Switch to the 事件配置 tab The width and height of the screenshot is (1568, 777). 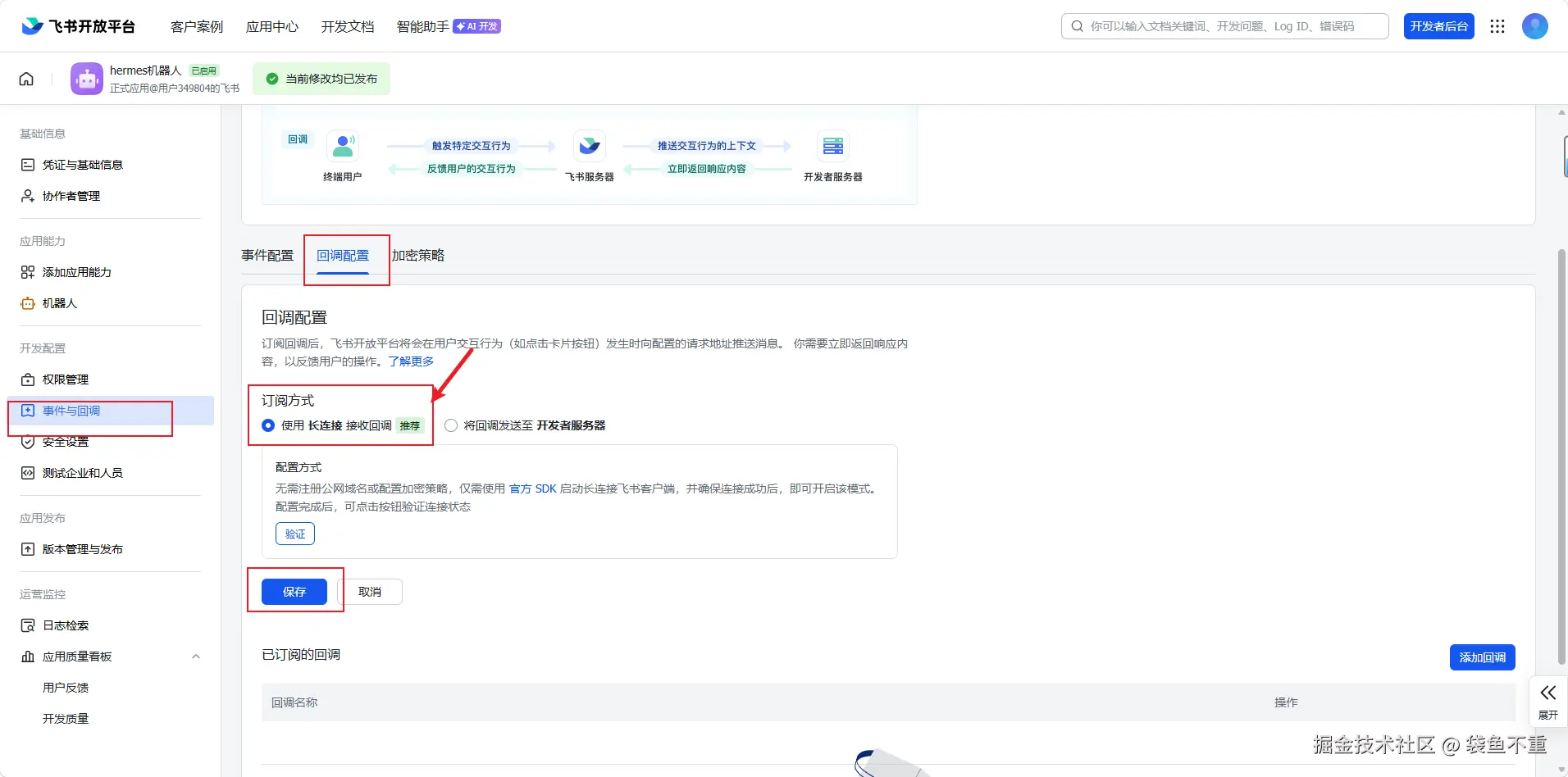[x=267, y=256]
